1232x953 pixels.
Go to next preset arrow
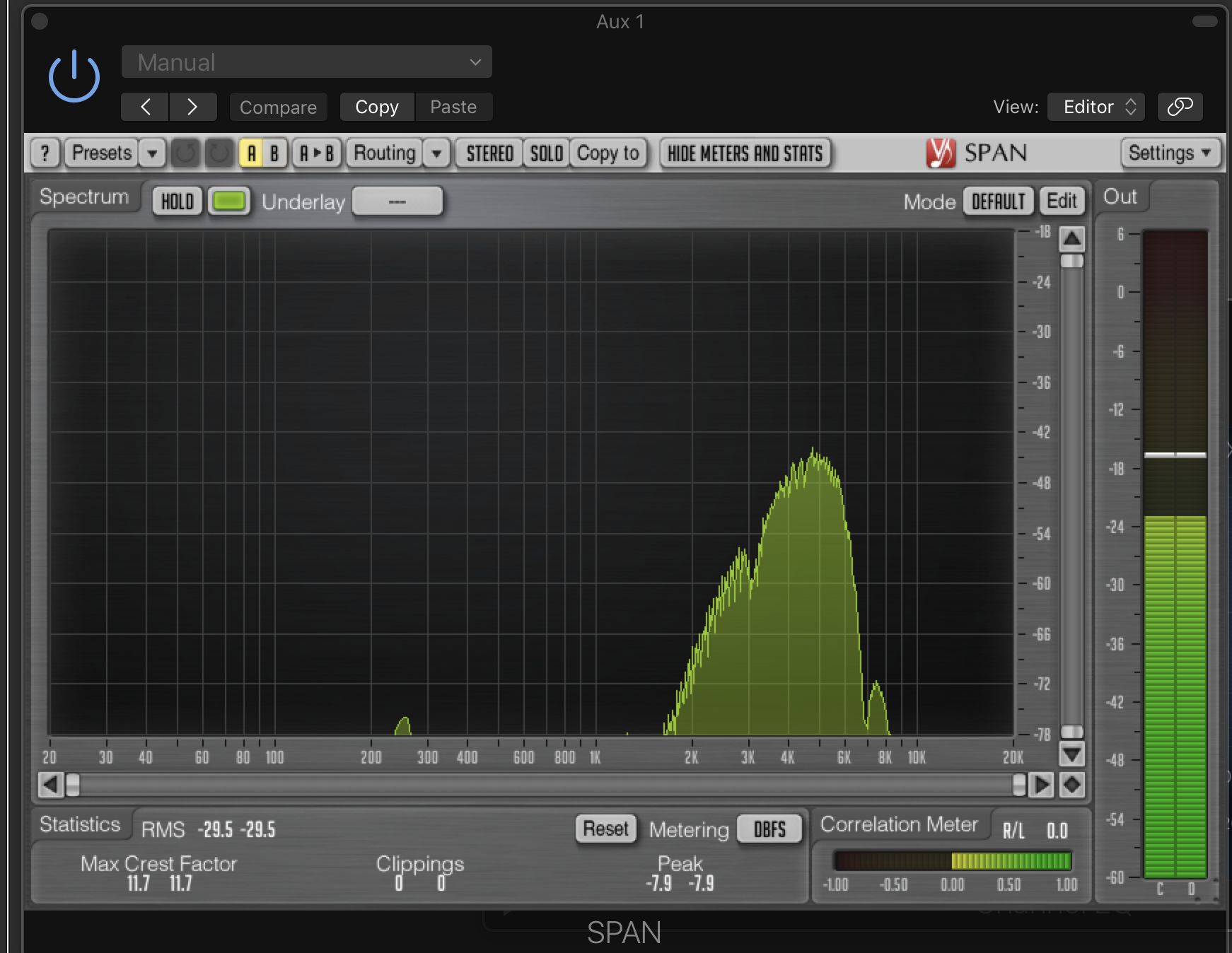tap(192, 107)
